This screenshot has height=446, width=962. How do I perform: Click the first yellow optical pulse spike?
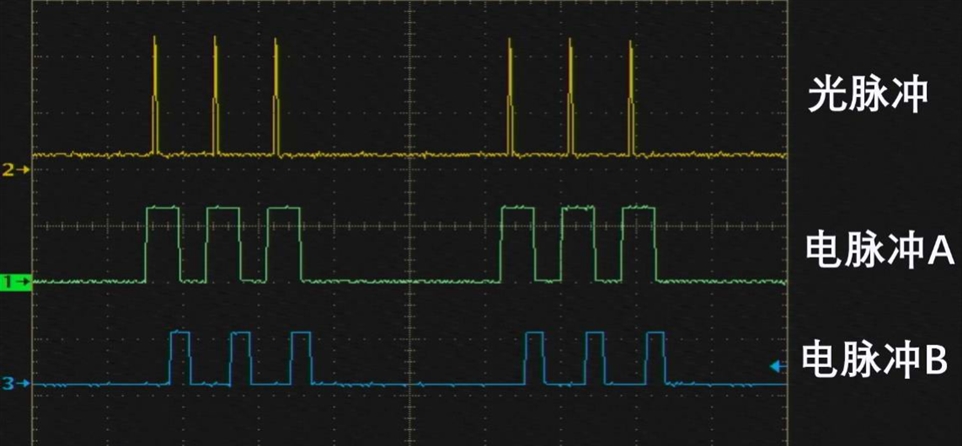[154, 100]
